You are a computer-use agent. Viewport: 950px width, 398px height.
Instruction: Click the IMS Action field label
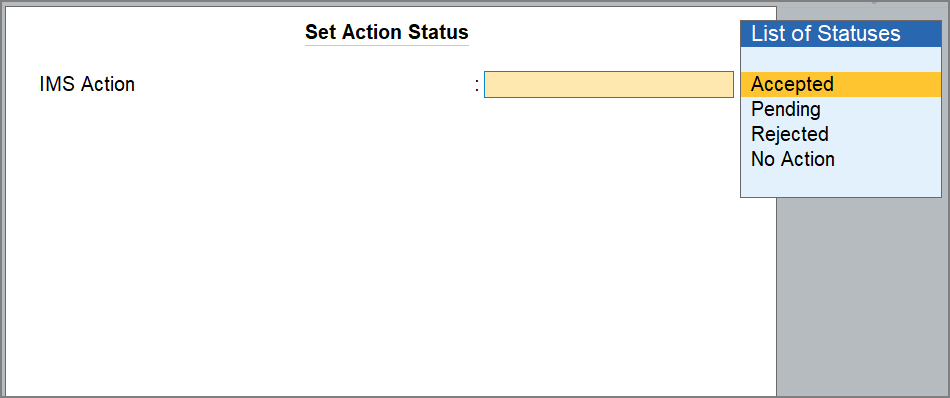(87, 84)
